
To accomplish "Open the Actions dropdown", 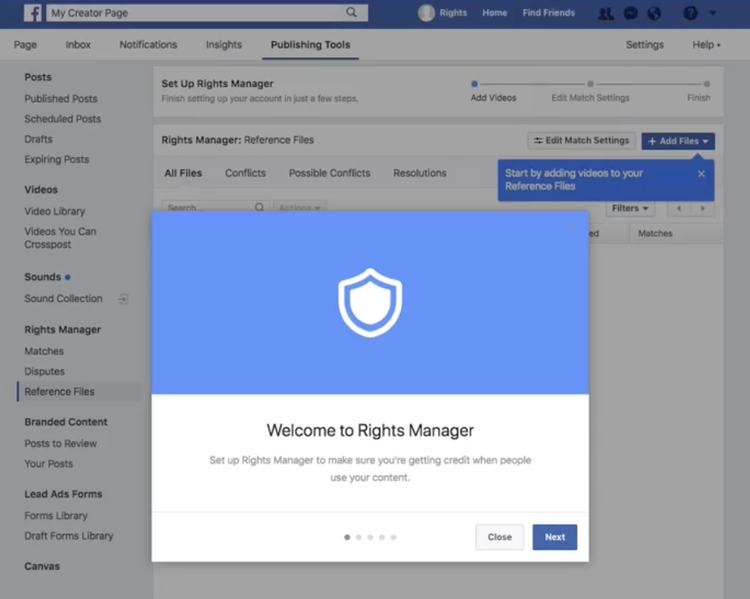I will tap(299, 207).
